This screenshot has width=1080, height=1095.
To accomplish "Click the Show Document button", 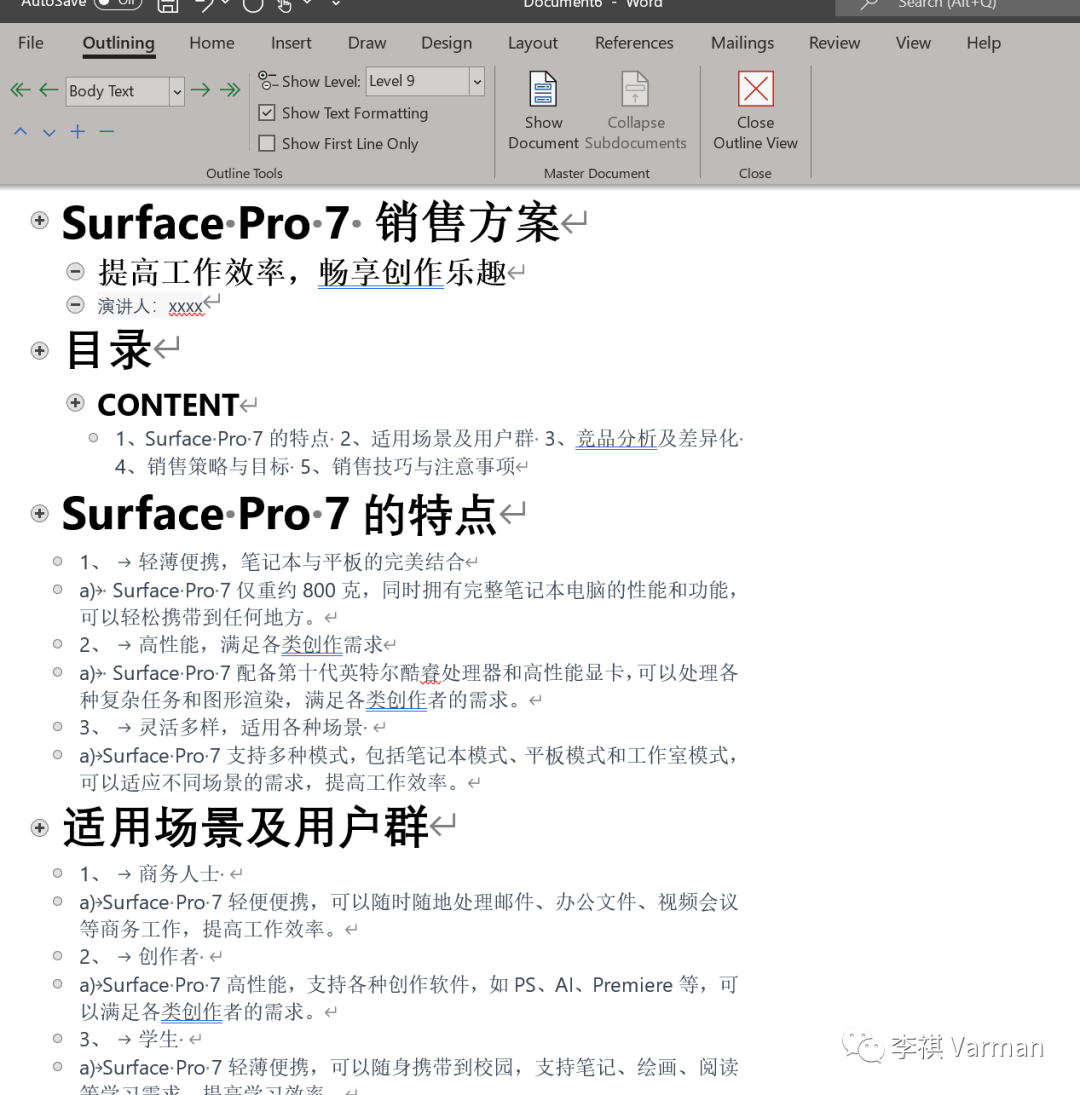I will (543, 110).
